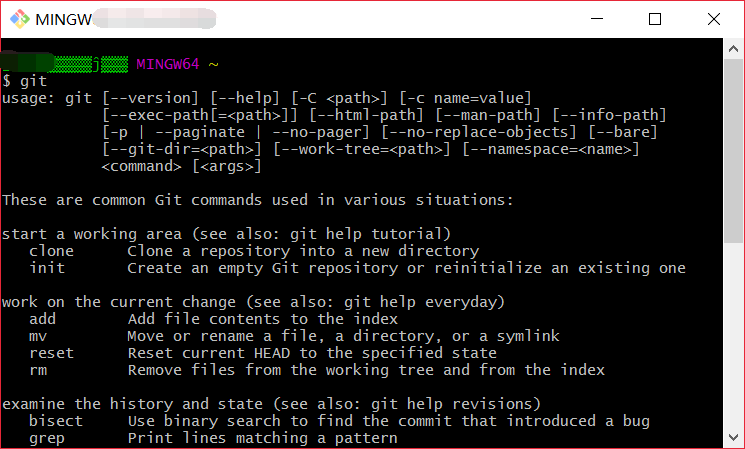Click the 'rm' command entry

coord(38,370)
